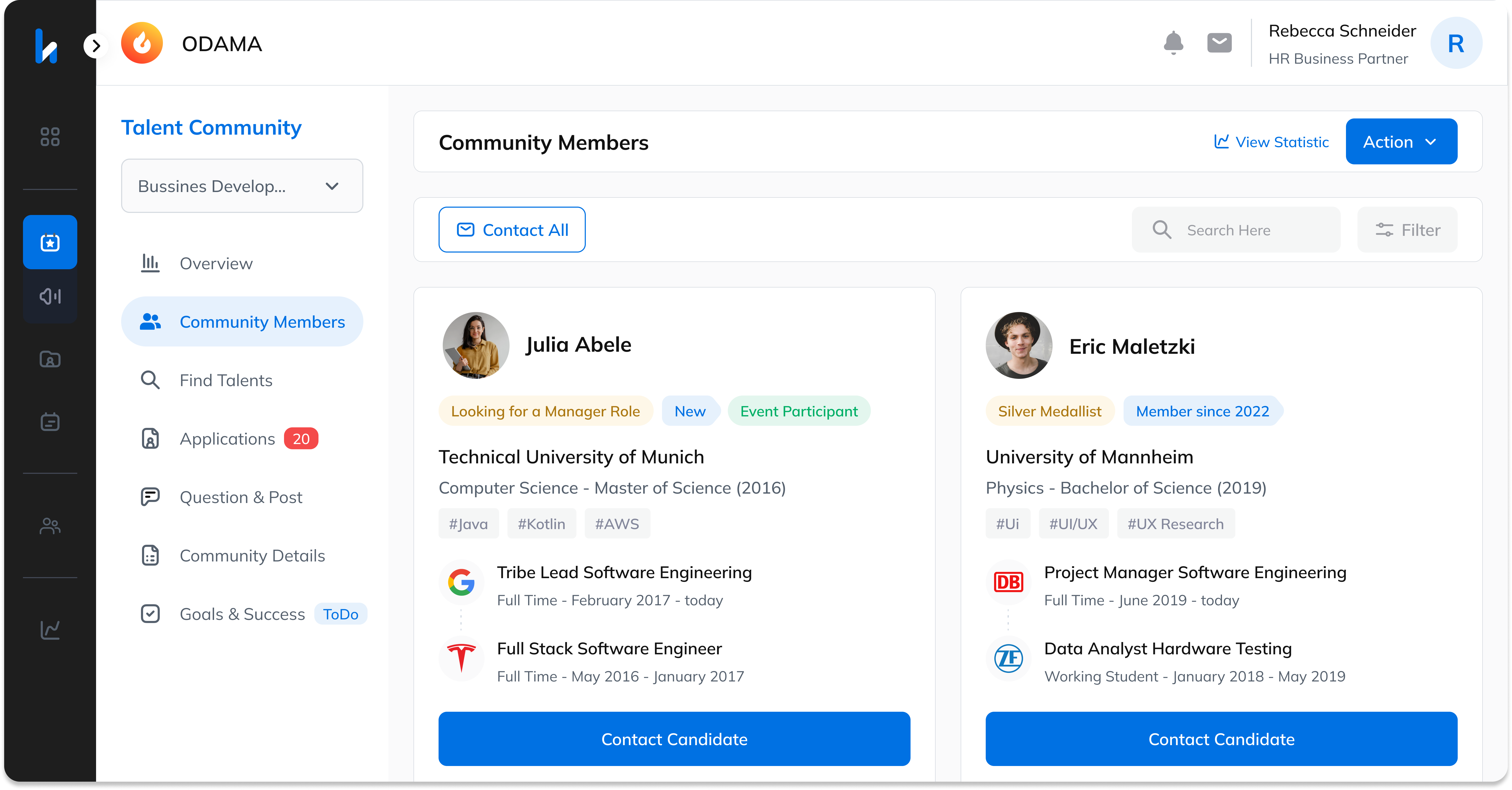1512x790 pixels.
Task: Open the mail inbox icon in top bar
Action: coord(1219,42)
